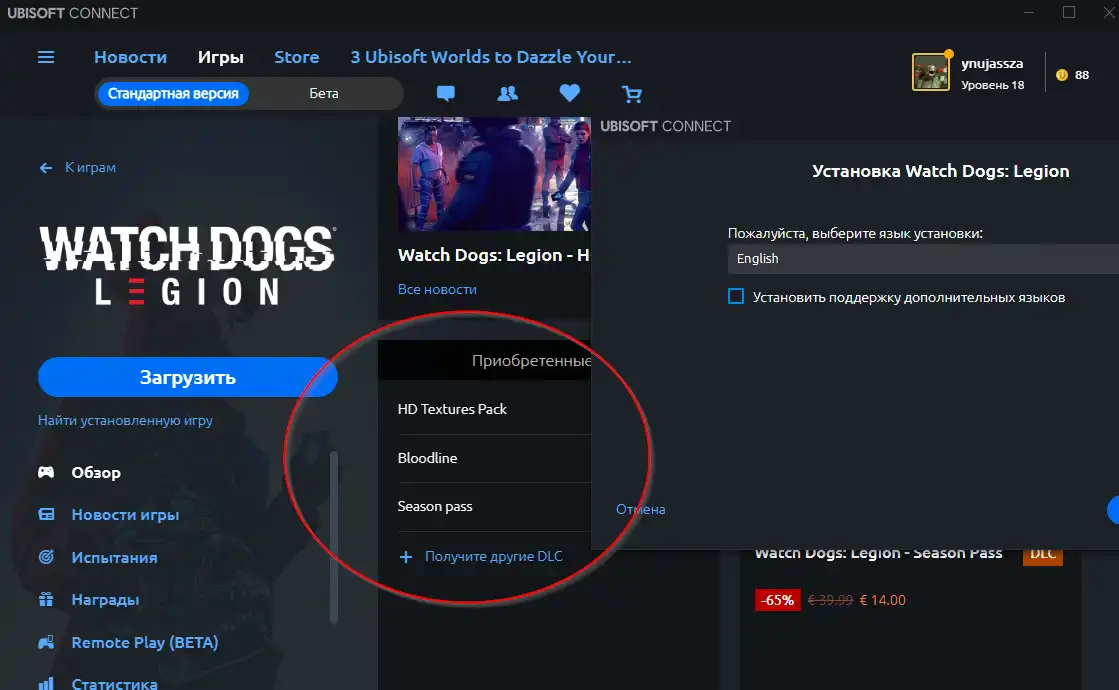Click the HD Textures Pack row
1119x690 pixels.
(x=494, y=409)
